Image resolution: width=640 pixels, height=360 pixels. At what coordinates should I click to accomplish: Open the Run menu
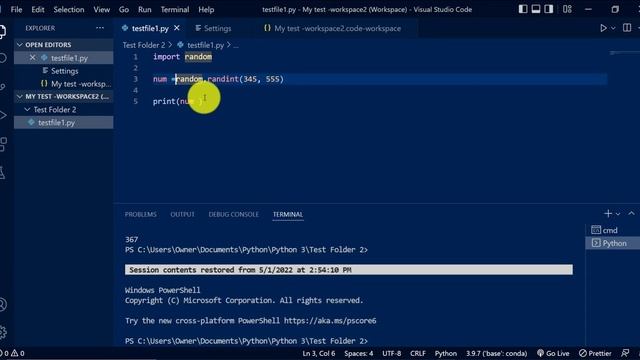point(144,9)
